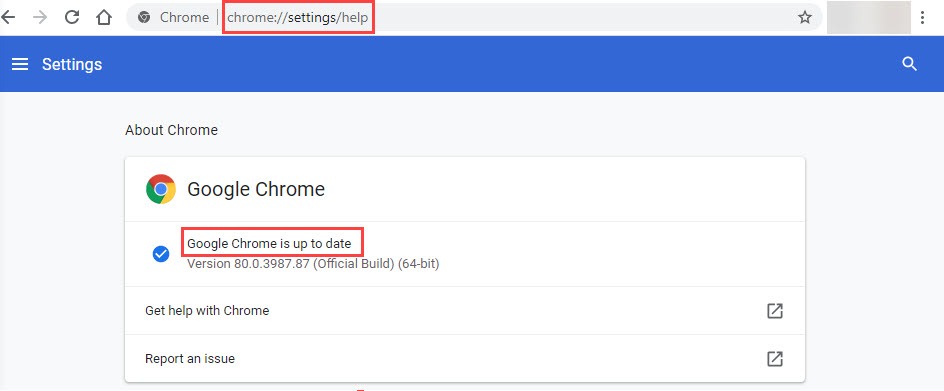944x391 pixels.
Task: Bookmark this page with the star
Action: 805,17
